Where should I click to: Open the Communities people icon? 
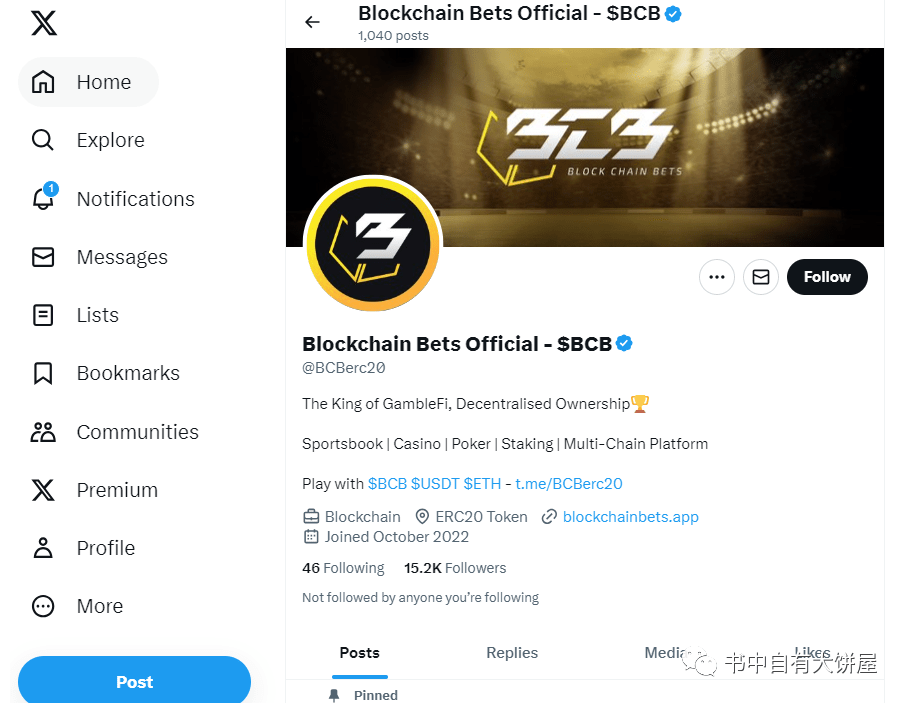click(x=43, y=432)
